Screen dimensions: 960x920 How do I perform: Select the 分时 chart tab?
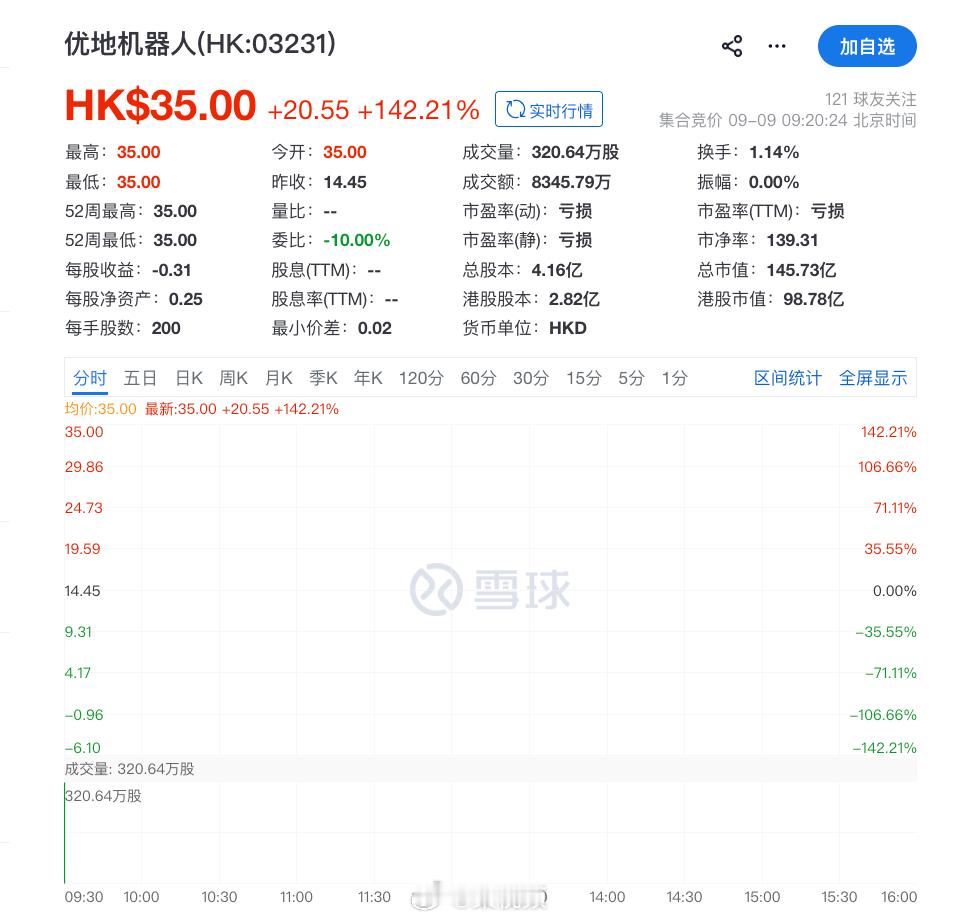pyautogui.click(x=90, y=378)
